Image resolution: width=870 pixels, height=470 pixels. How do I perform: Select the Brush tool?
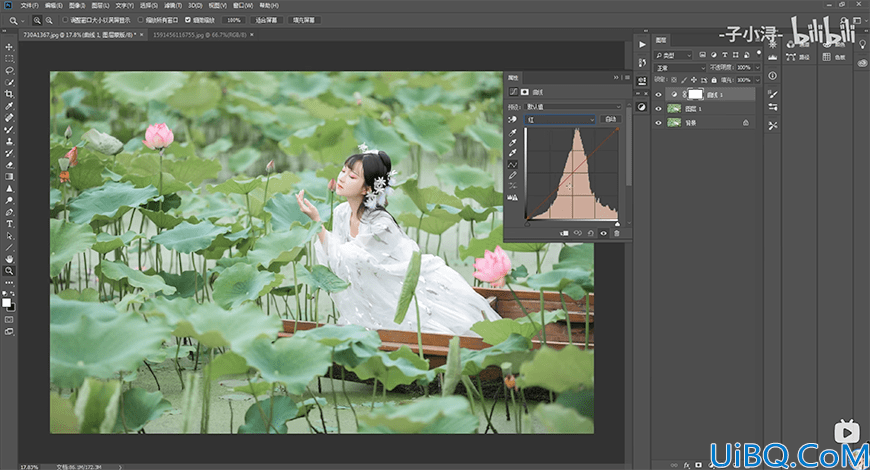(x=9, y=129)
